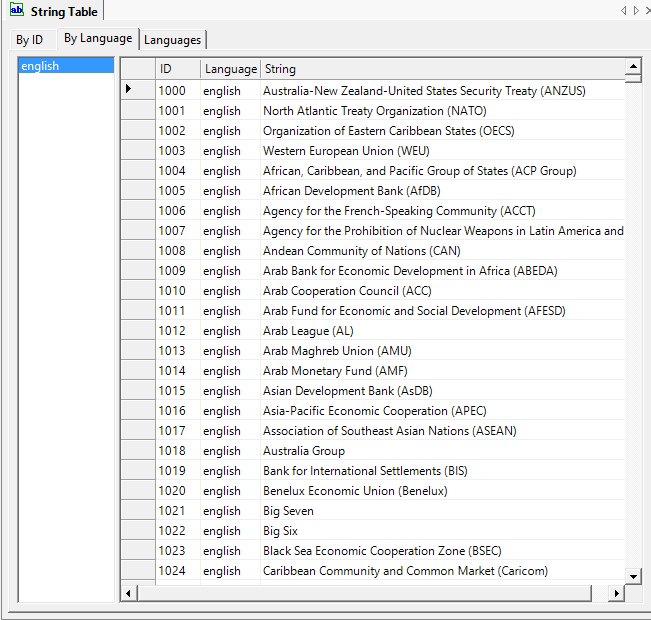This screenshot has height=620, width=651.
Task: Click the String Table document icon
Action: click(17, 10)
